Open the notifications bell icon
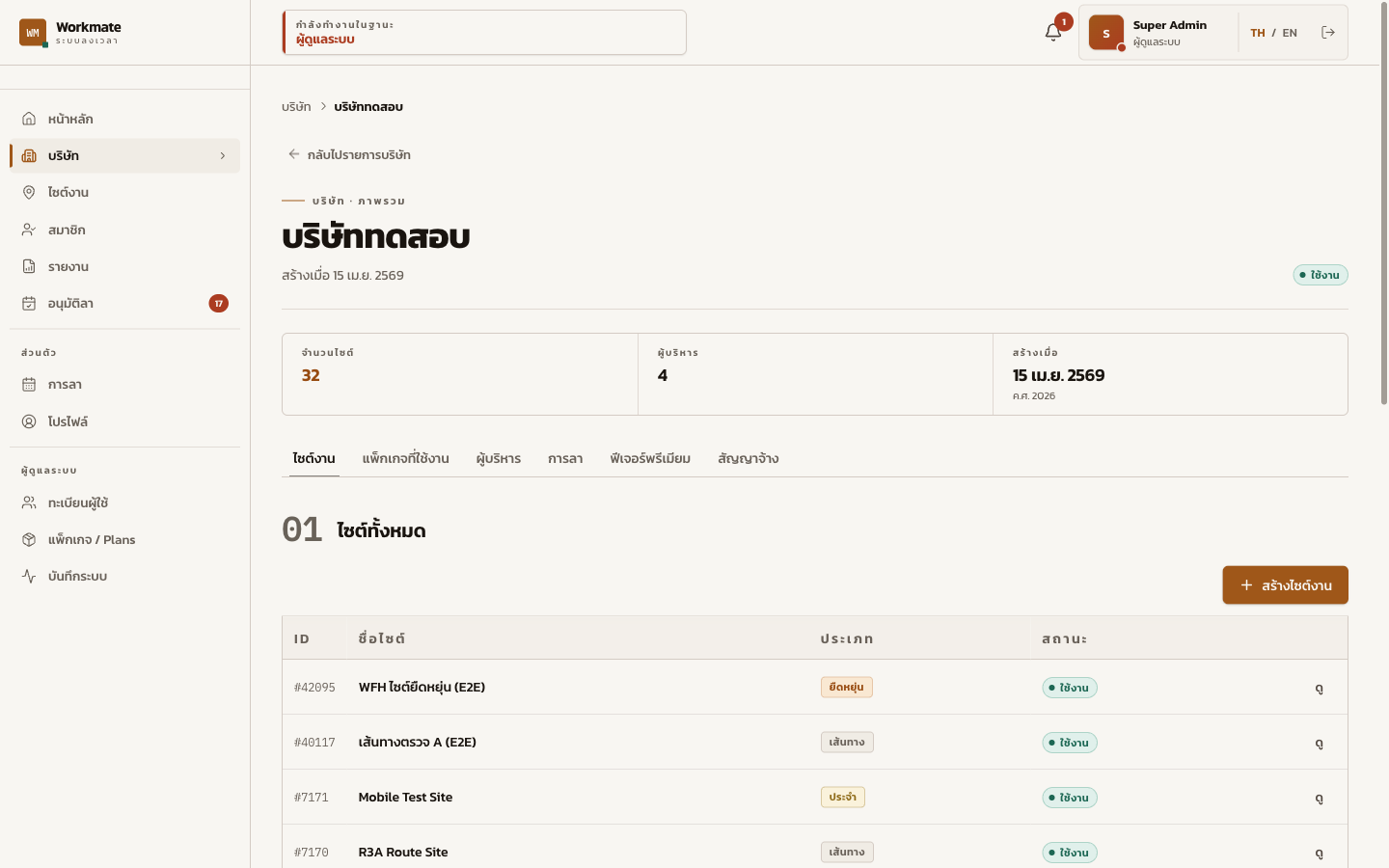This screenshot has height=868, width=1389. 1053,33
